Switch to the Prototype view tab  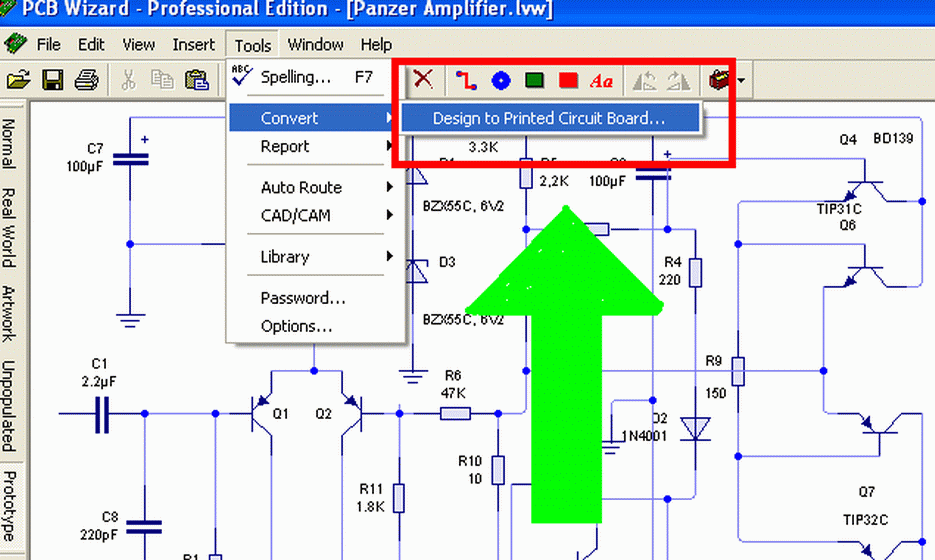10,506
